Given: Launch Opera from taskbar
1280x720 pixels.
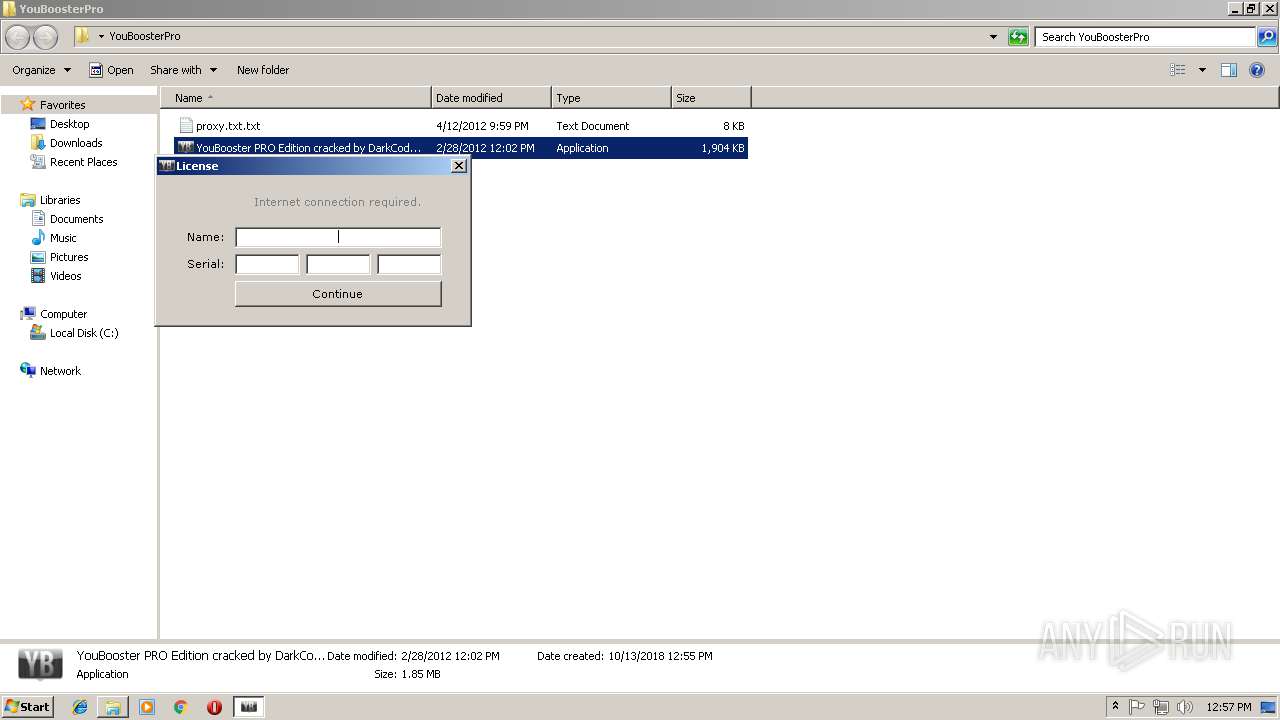Looking at the screenshot, I should point(214,707).
